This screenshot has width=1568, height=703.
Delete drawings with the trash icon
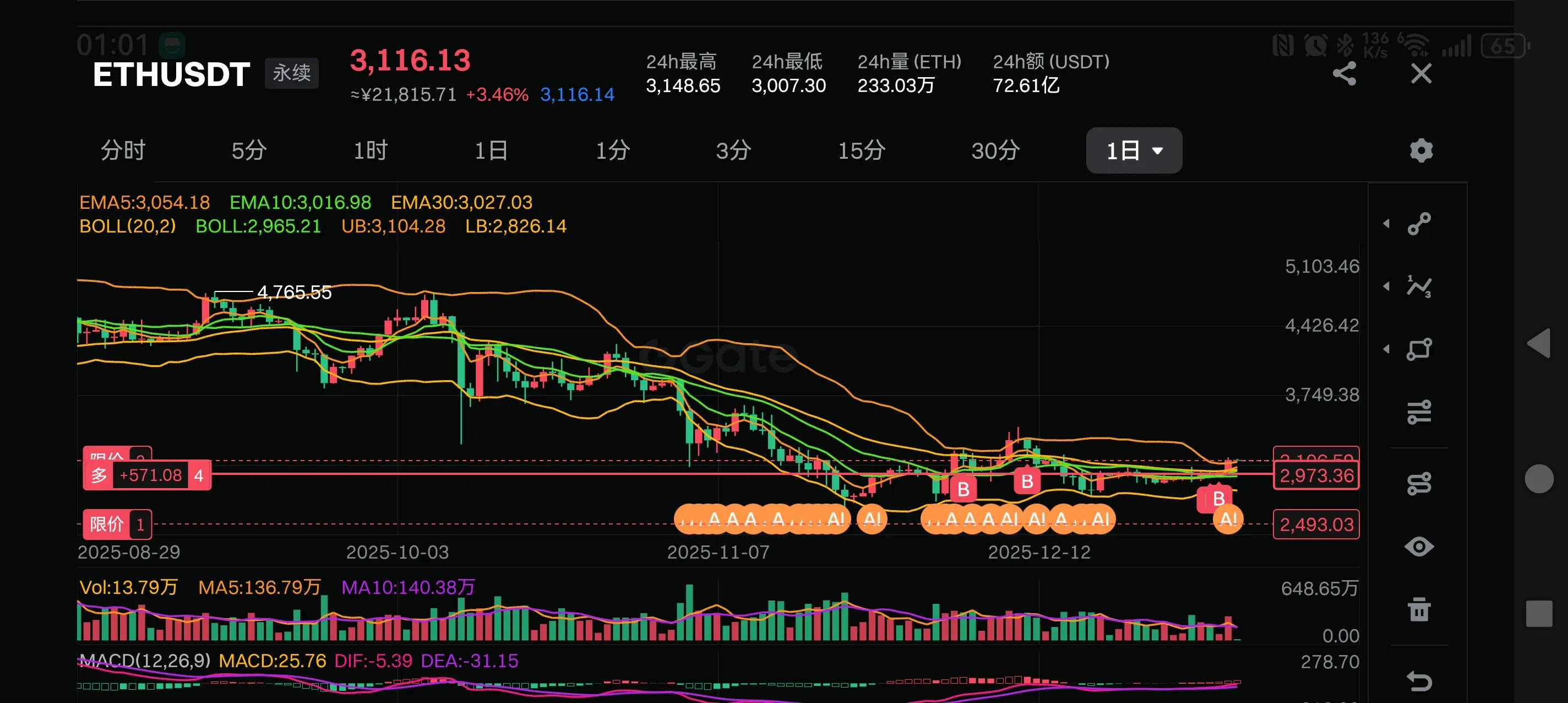click(1419, 609)
